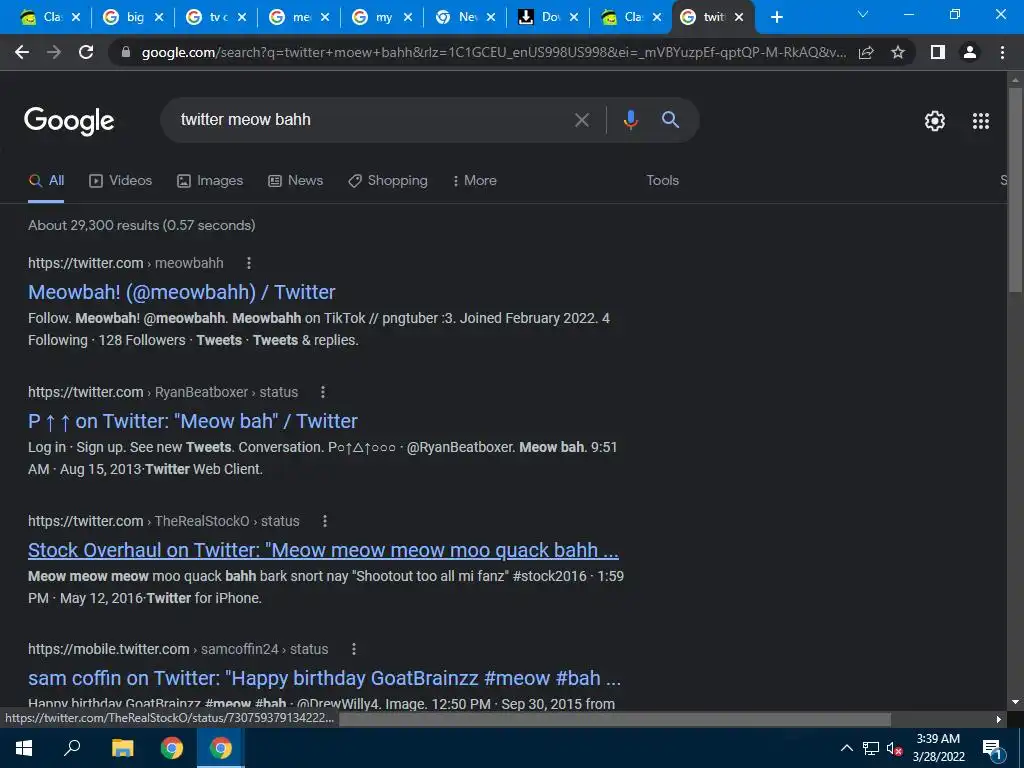
Task: Open the first Chrome taskbar icon
Action: point(172,748)
